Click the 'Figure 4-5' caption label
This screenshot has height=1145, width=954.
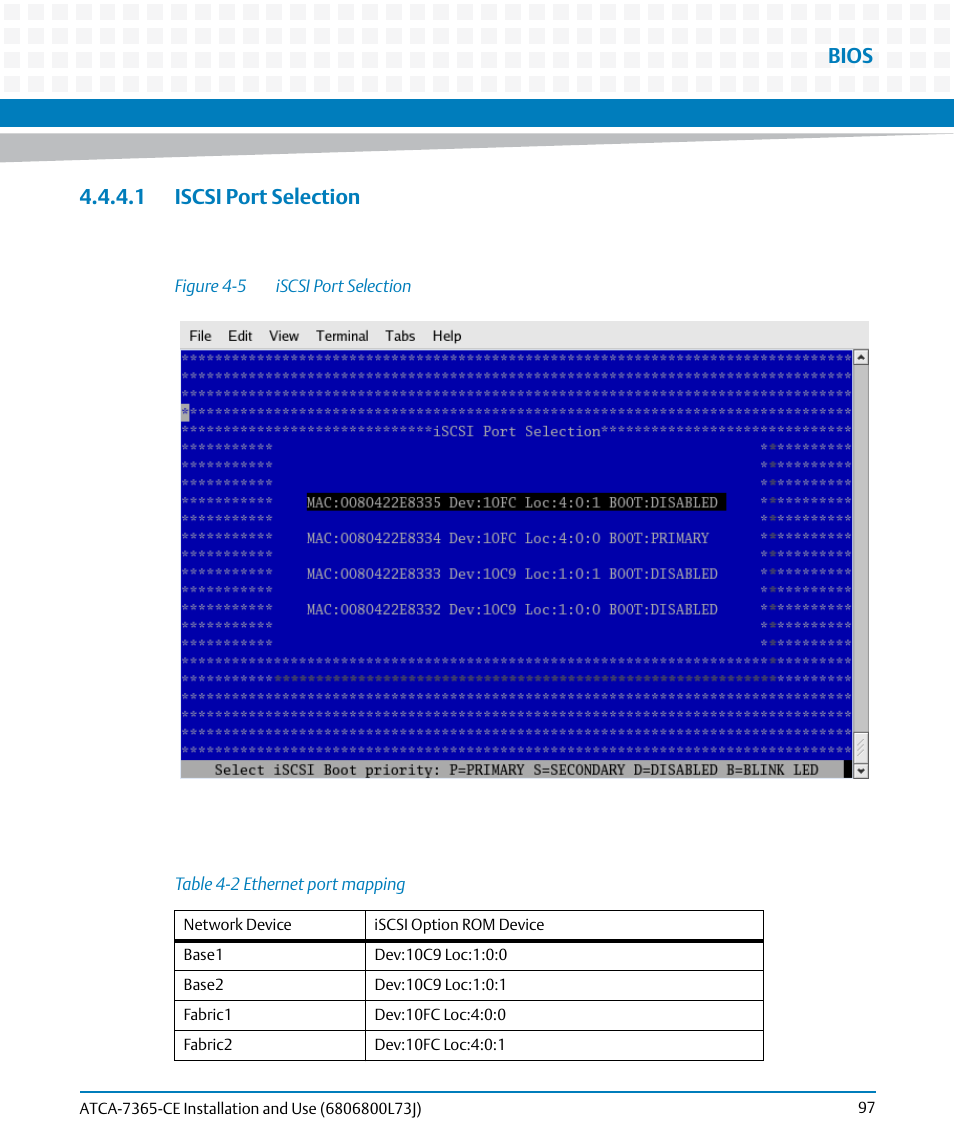pyautogui.click(x=210, y=286)
